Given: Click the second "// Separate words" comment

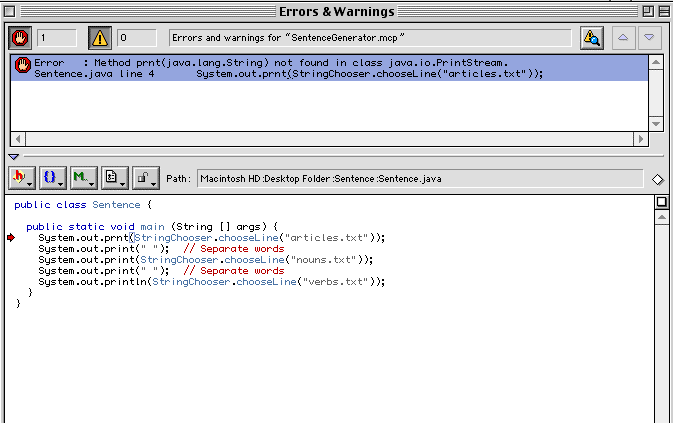Looking at the screenshot, I should (234, 271).
